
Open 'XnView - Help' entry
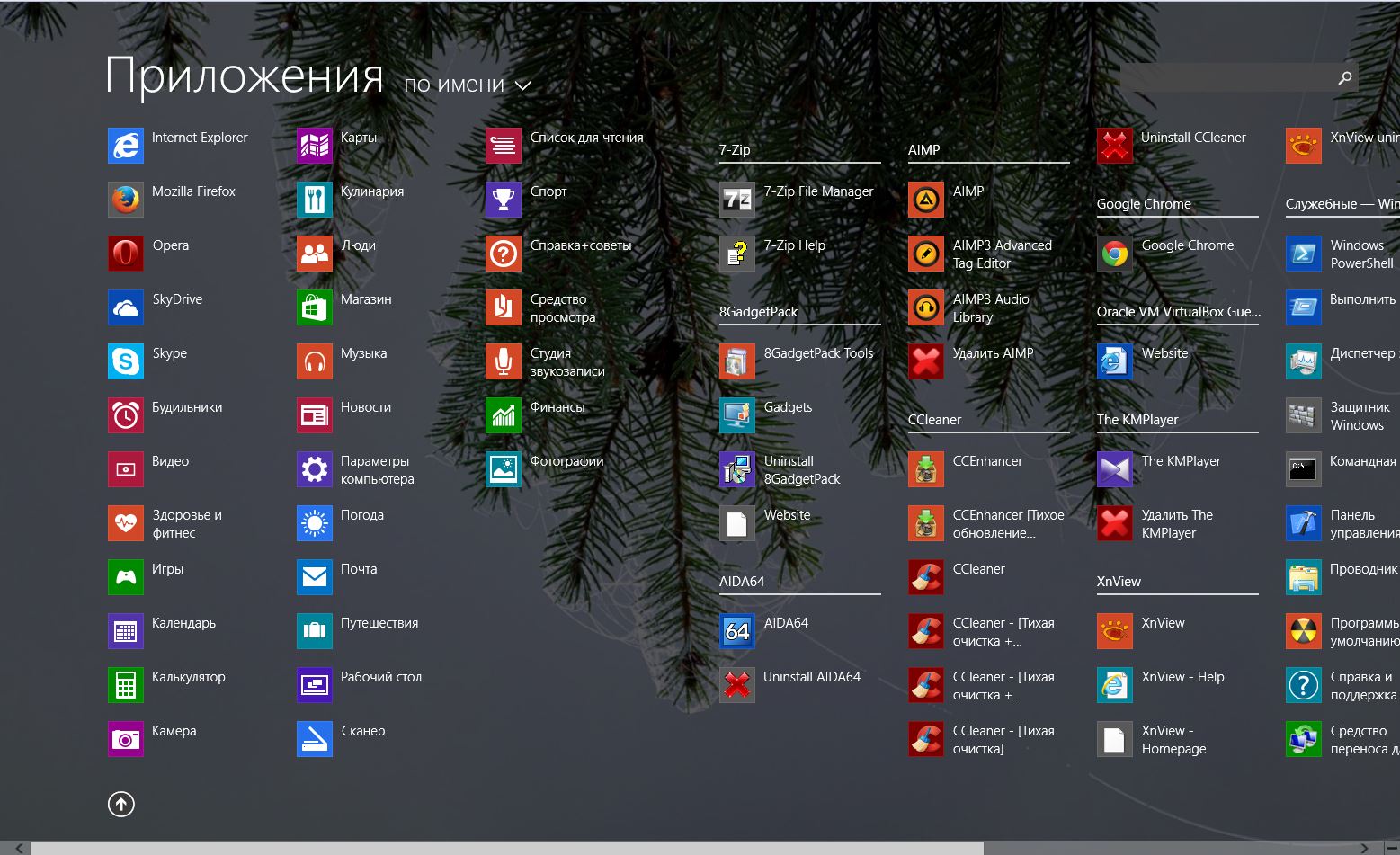pos(1162,685)
